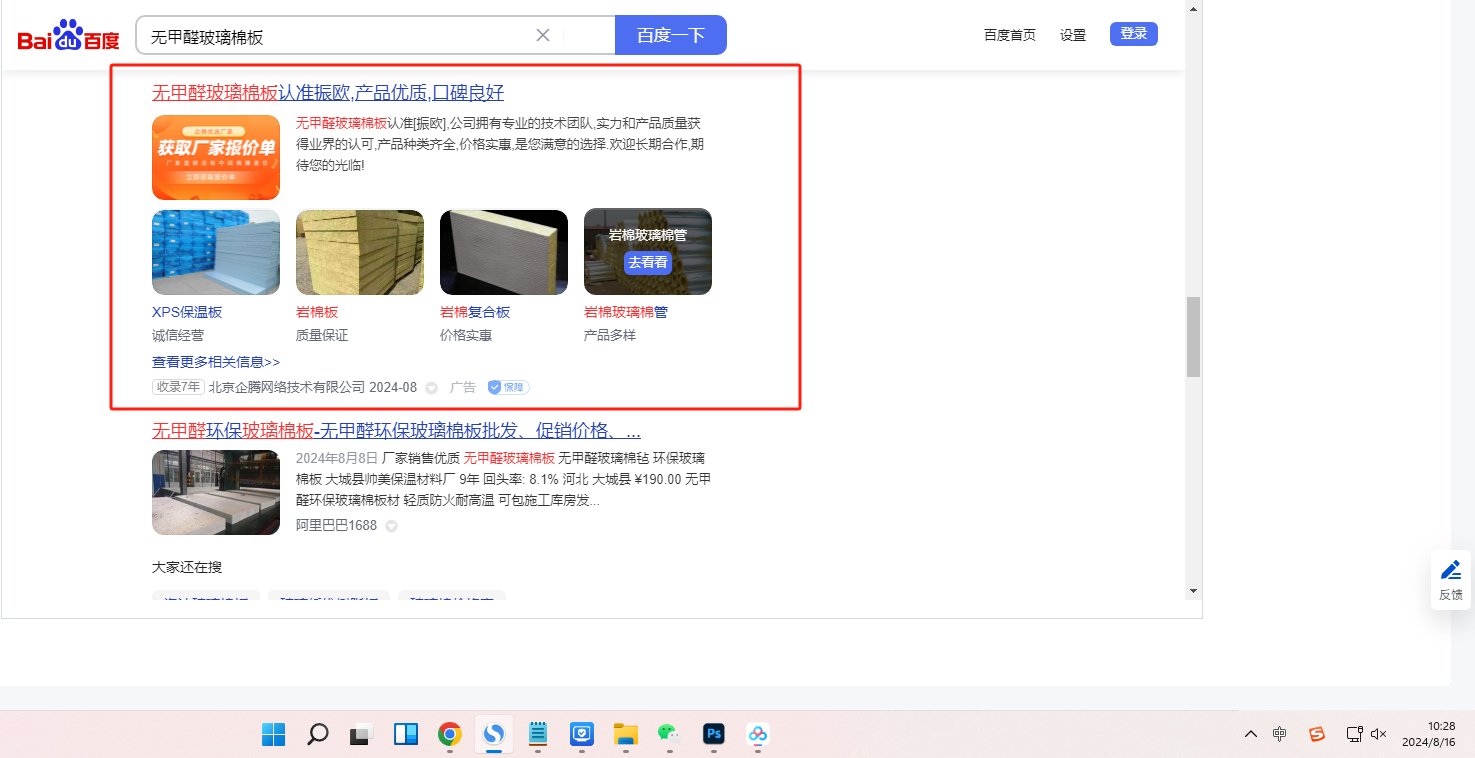Open Google Chrome from the taskbar
1475x758 pixels.
pos(450,734)
